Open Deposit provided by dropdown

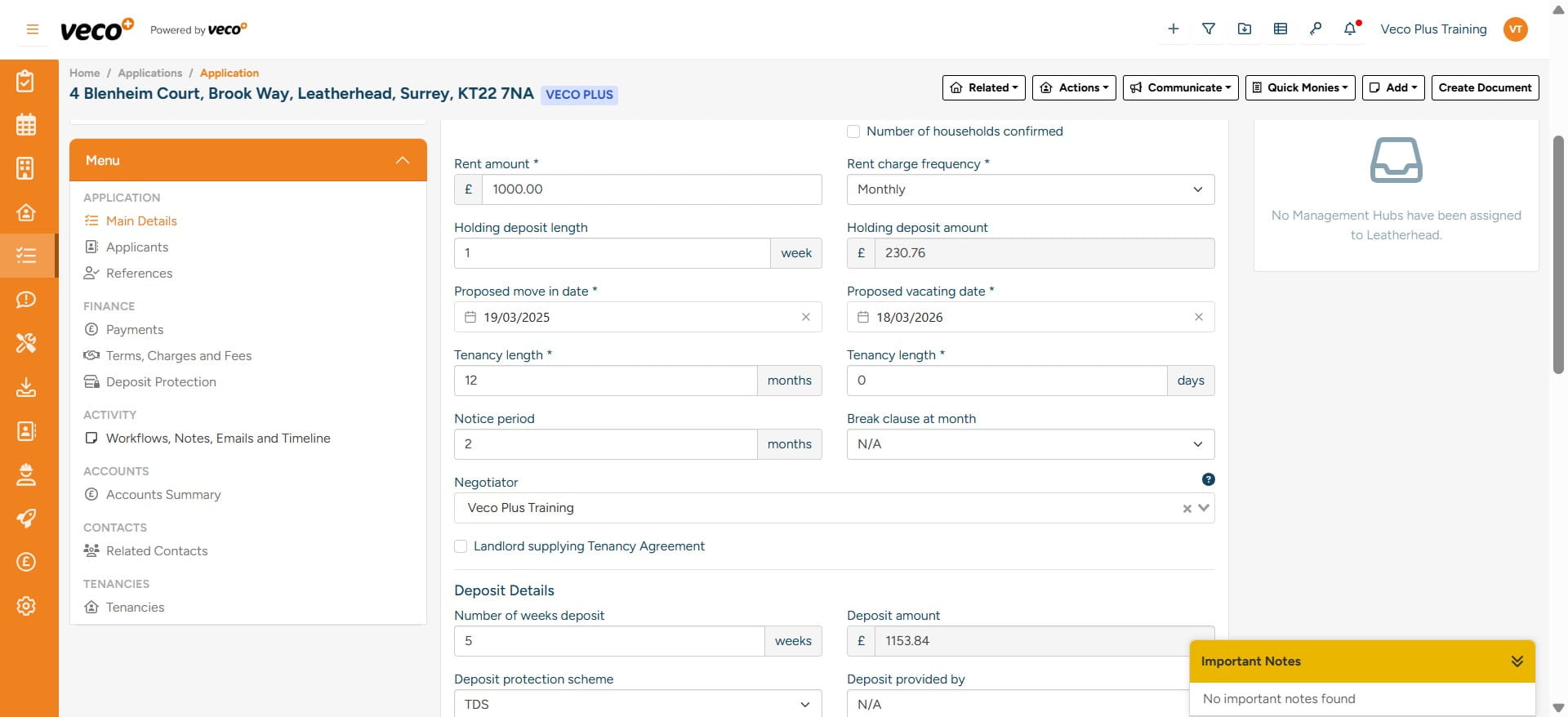point(1018,704)
